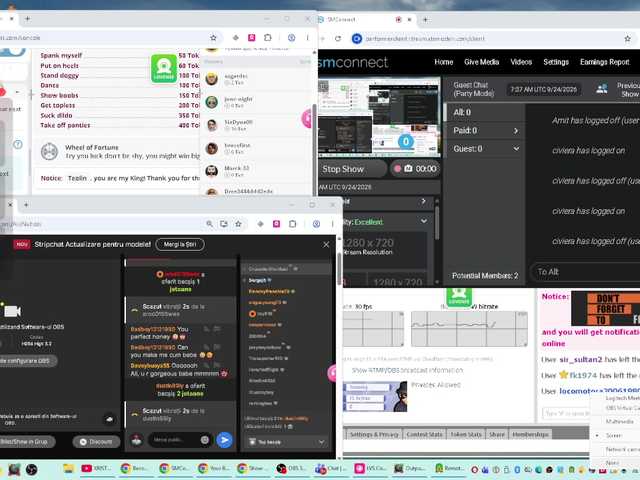The width and height of the screenshot is (640, 480).
Task: Open the OBS taskbar button
Action: (289, 469)
